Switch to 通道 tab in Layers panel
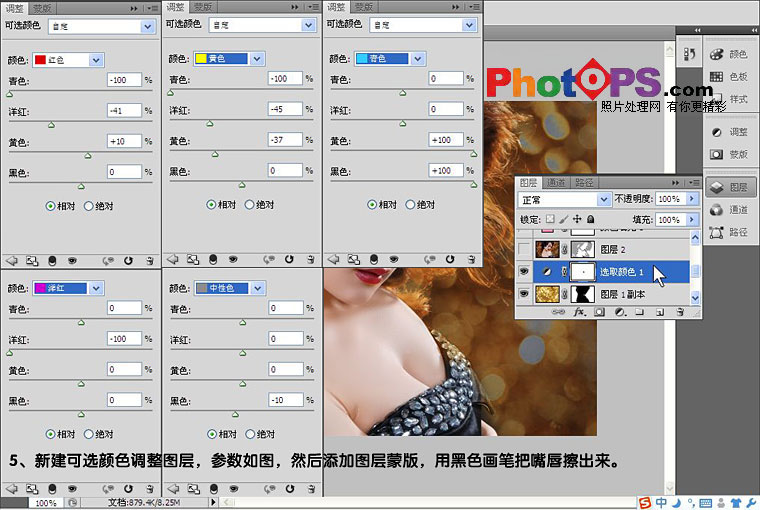This screenshot has height=510, width=760. tap(555, 182)
